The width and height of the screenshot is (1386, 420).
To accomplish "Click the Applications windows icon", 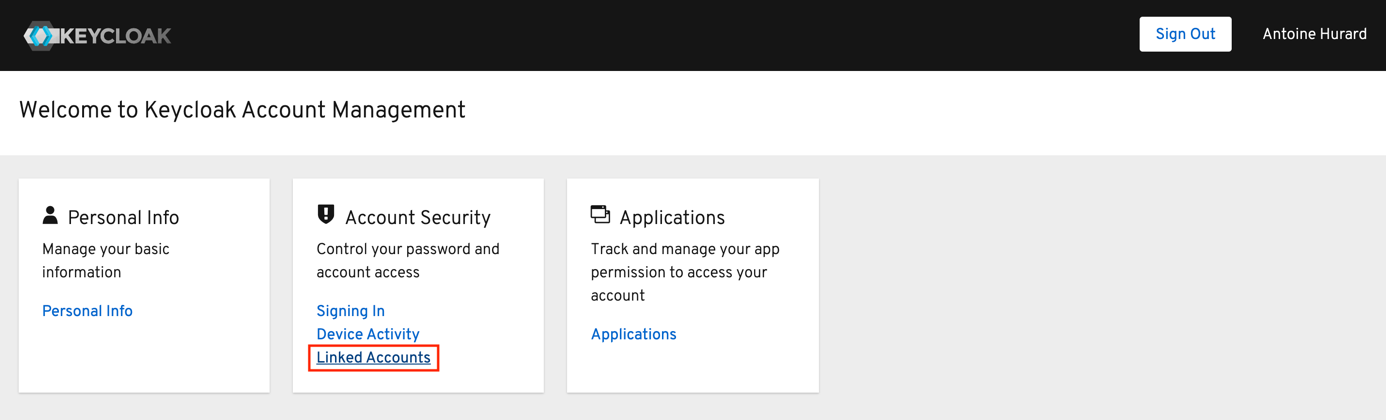I will [600, 214].
